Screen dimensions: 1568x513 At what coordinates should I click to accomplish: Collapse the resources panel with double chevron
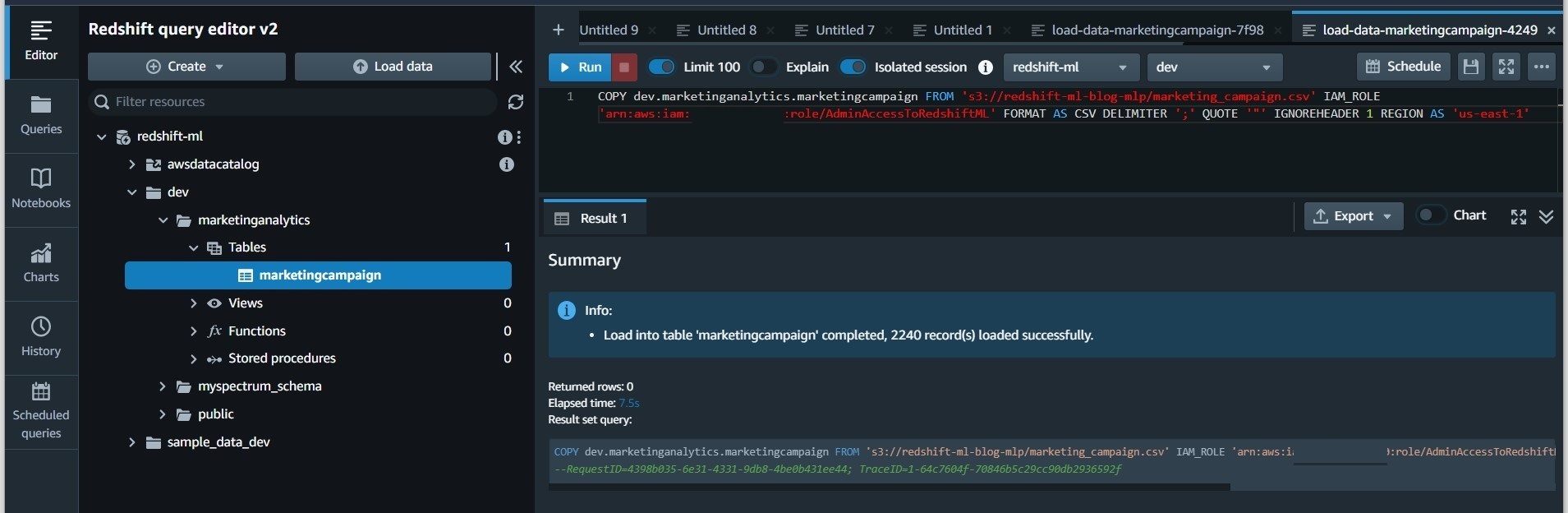(516, 67)
